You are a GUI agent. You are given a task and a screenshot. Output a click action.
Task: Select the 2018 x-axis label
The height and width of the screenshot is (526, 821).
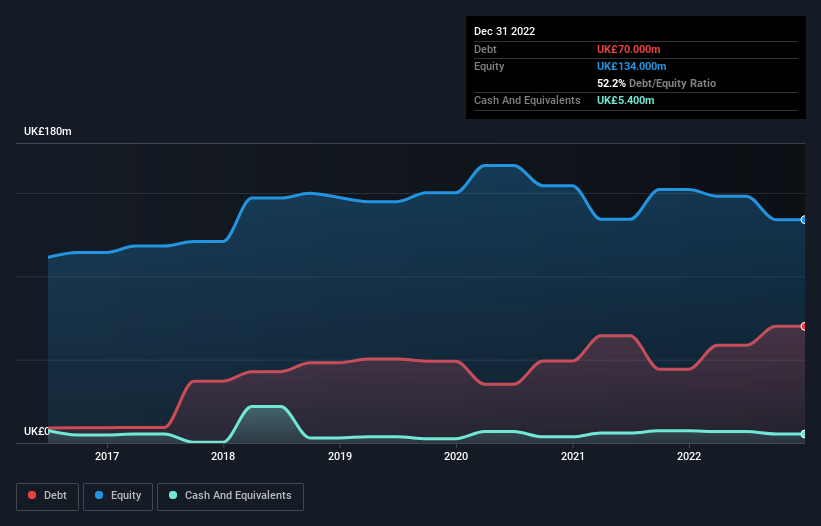pyautogui.click(x=223, y=456)
